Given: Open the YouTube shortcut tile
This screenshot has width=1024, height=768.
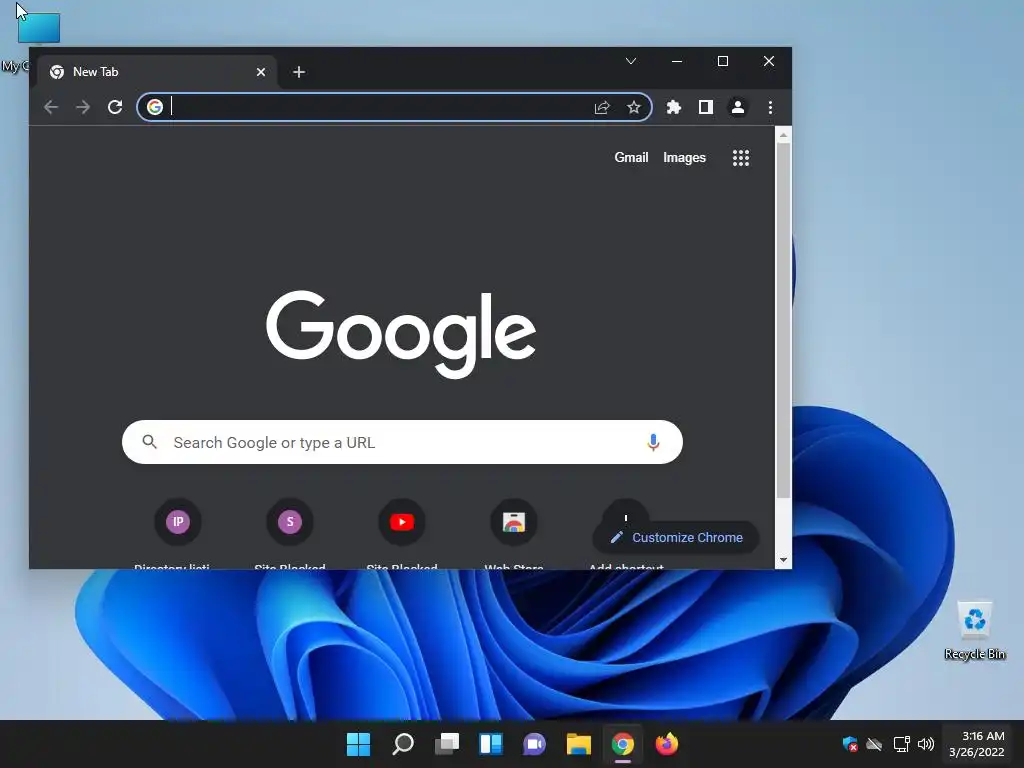Looking at the screenshot, I should coord(402,522).
